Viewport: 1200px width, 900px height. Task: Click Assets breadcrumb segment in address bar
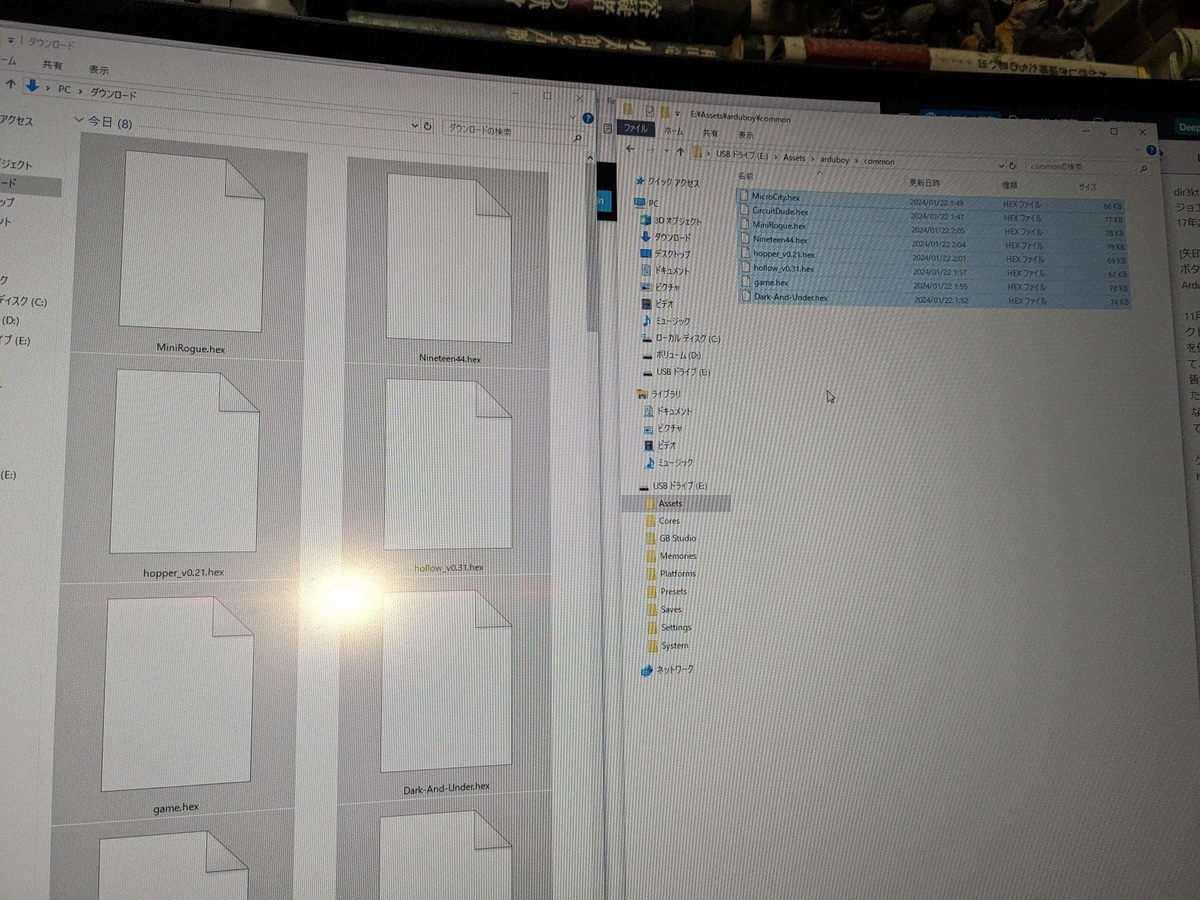794,157
